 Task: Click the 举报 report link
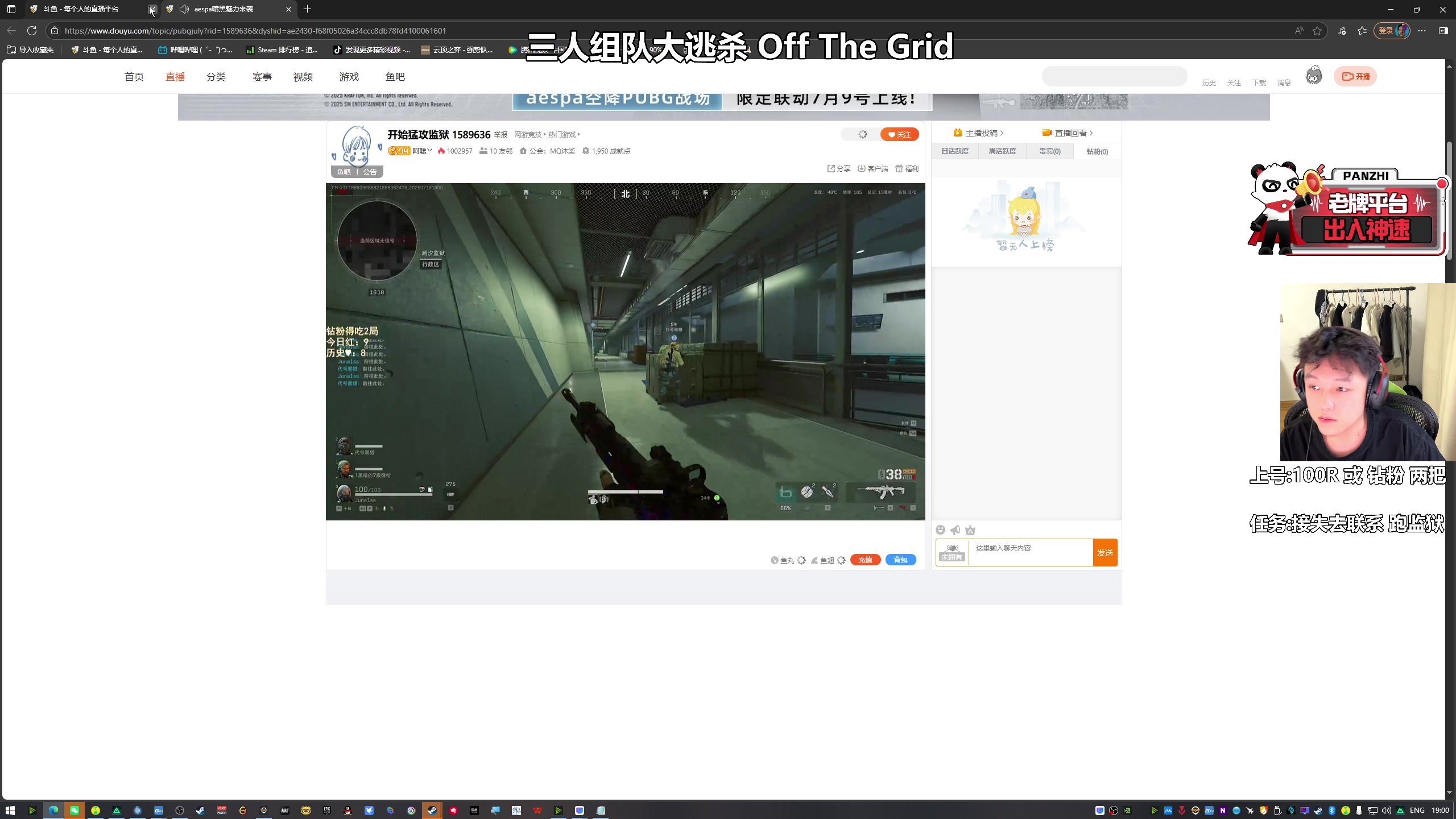[500, 135]
